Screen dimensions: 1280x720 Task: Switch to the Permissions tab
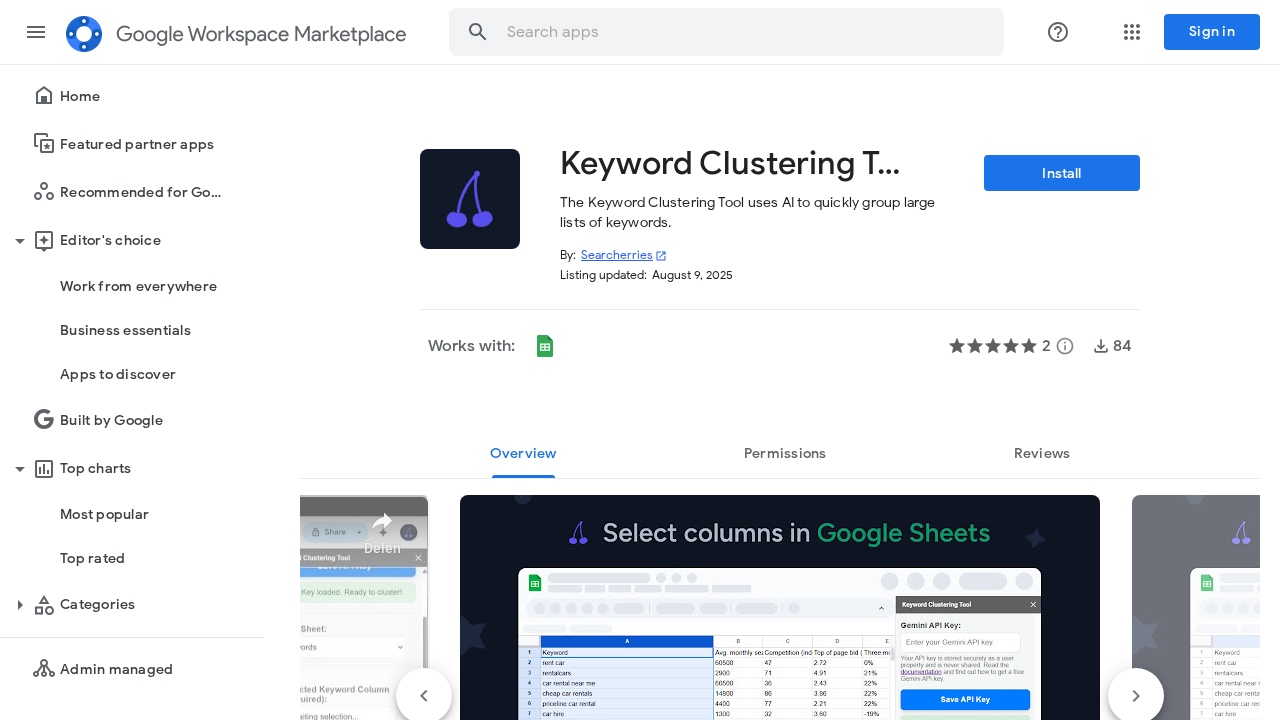(x=784, y=454)
